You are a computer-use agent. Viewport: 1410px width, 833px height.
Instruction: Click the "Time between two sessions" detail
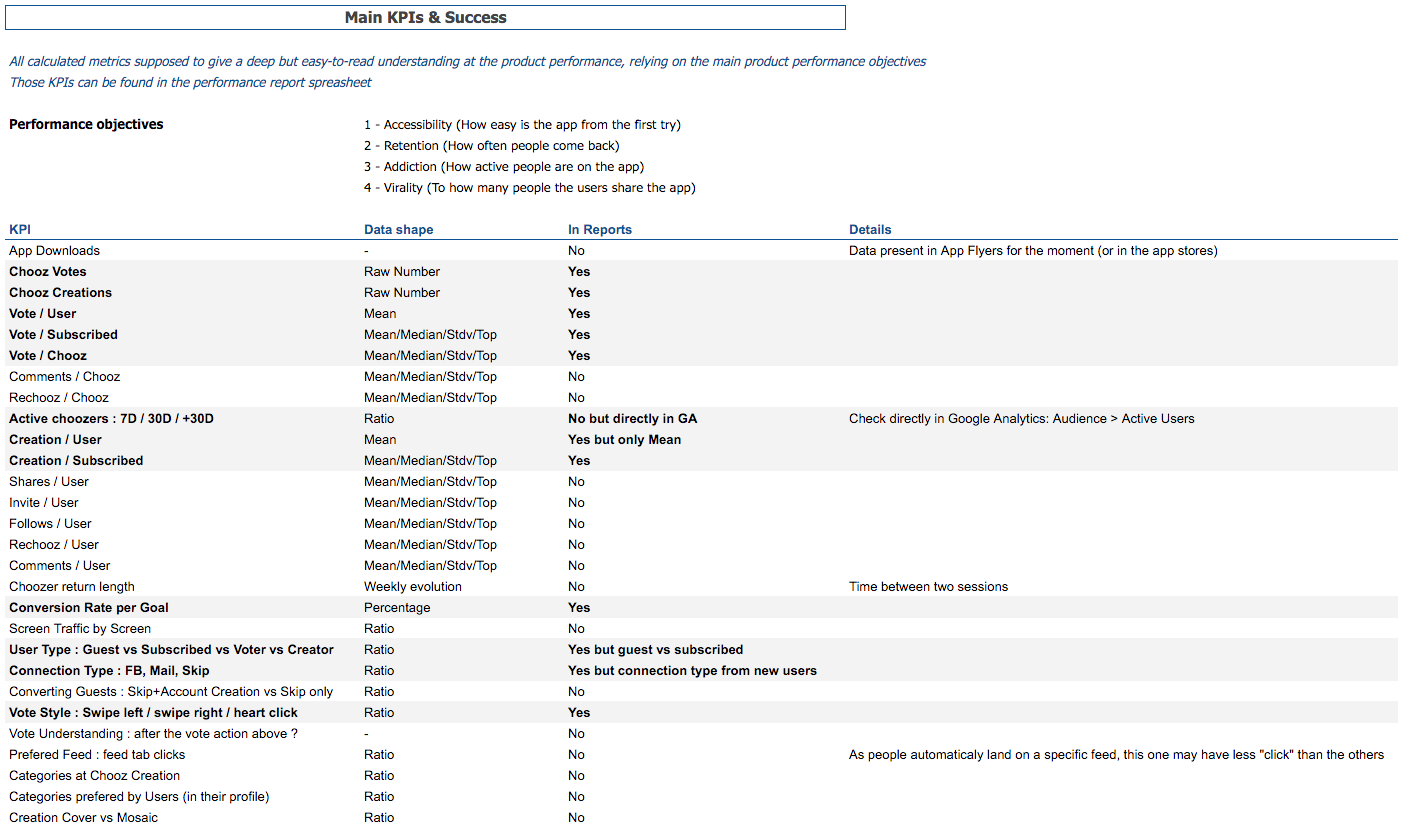(x=928, y=587)
